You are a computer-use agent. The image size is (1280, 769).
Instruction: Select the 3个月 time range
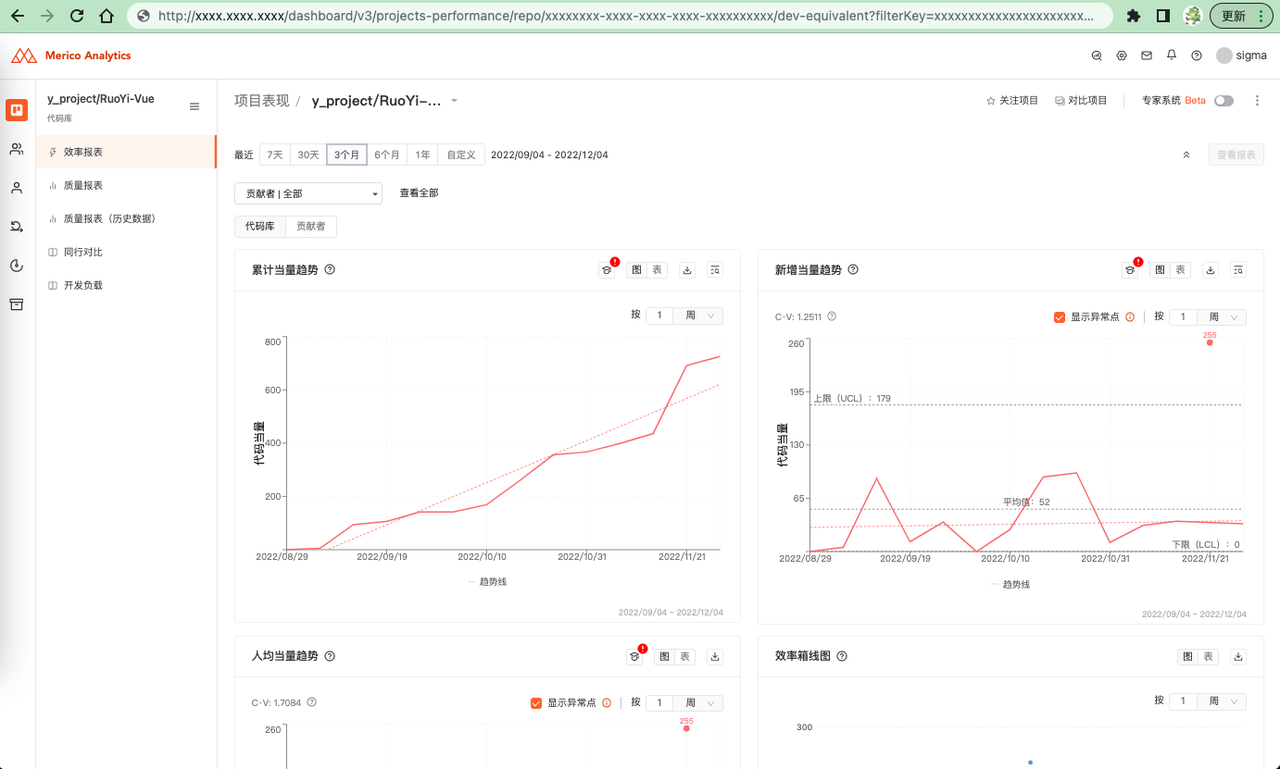347,155
